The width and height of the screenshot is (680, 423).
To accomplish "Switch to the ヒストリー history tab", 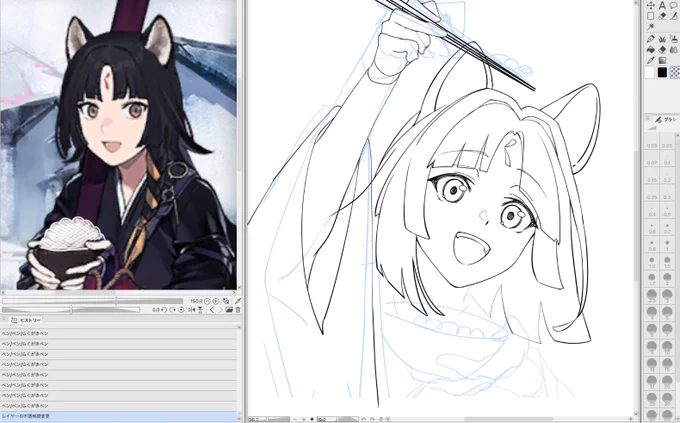I will (x=26, y=320).
